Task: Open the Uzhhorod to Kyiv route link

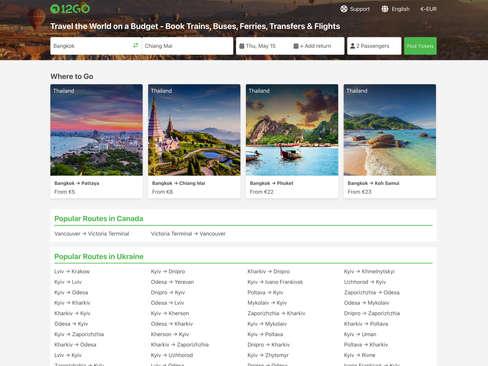Action: click(365, 282)
